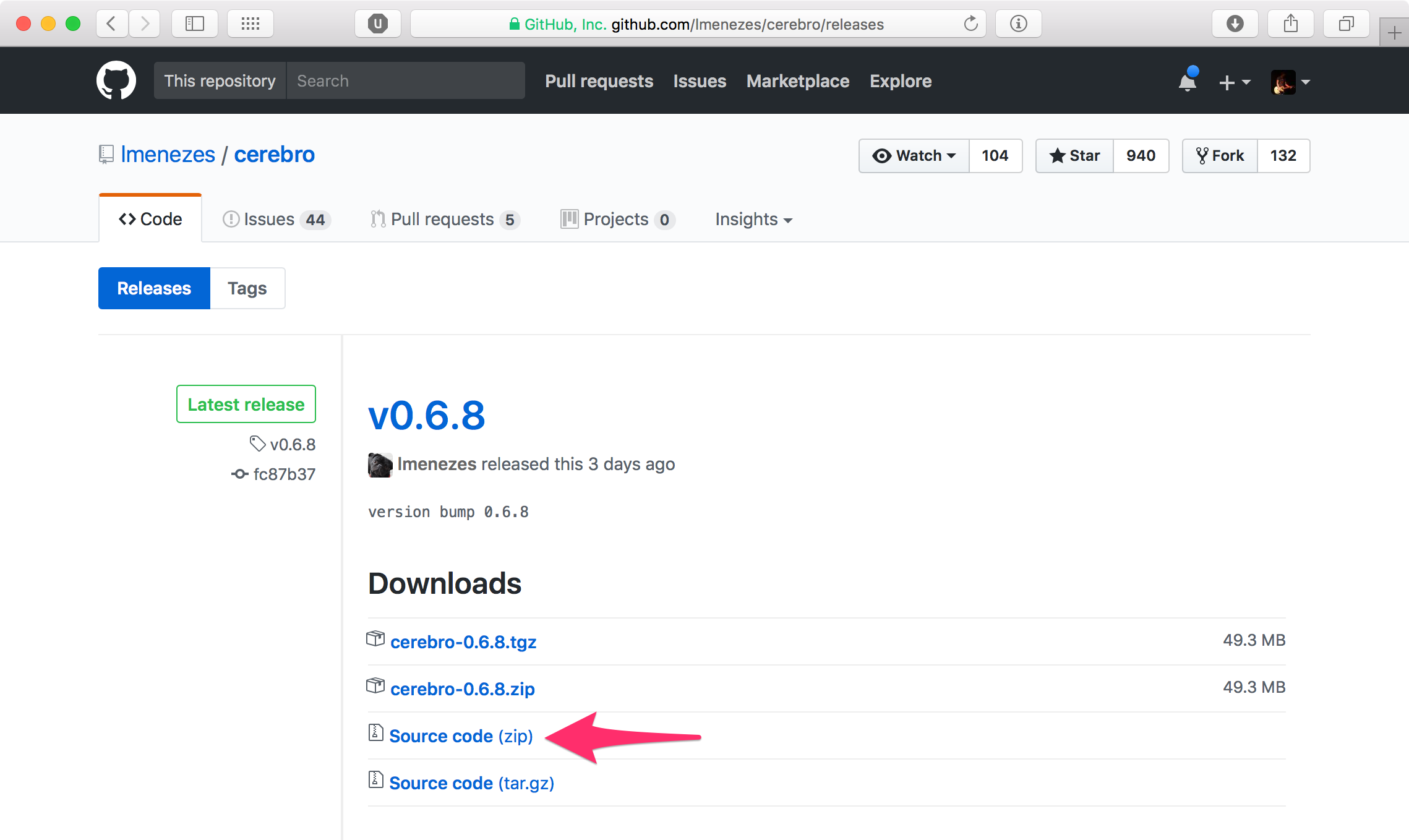Open Marketplace in the top nav
Screen dimensions: 1409x840
point(798,81)
